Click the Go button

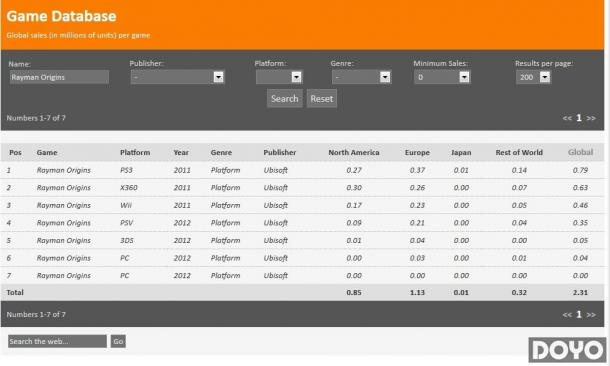tap(118, 341)
